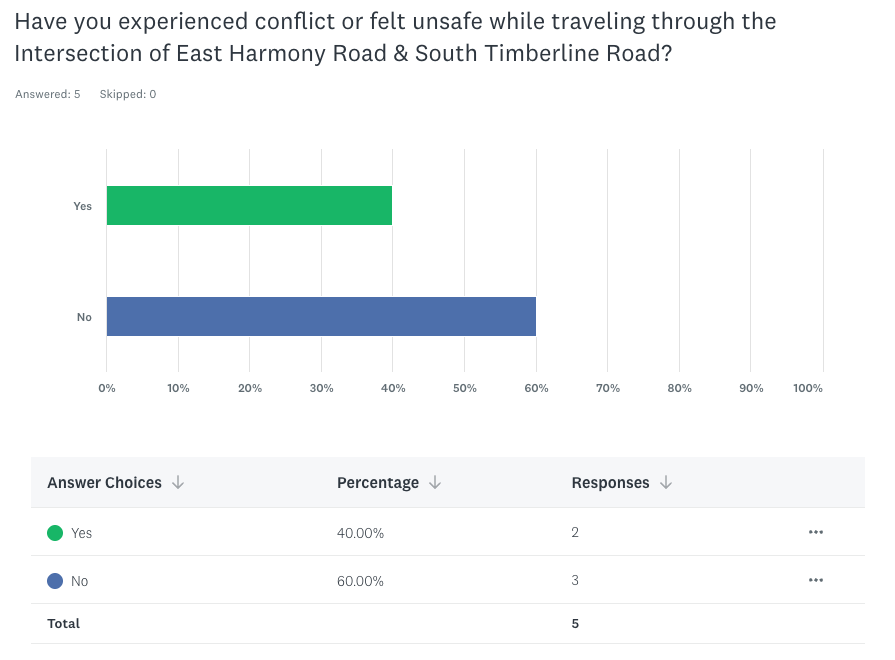Click the blue No bar in chart

321,316
